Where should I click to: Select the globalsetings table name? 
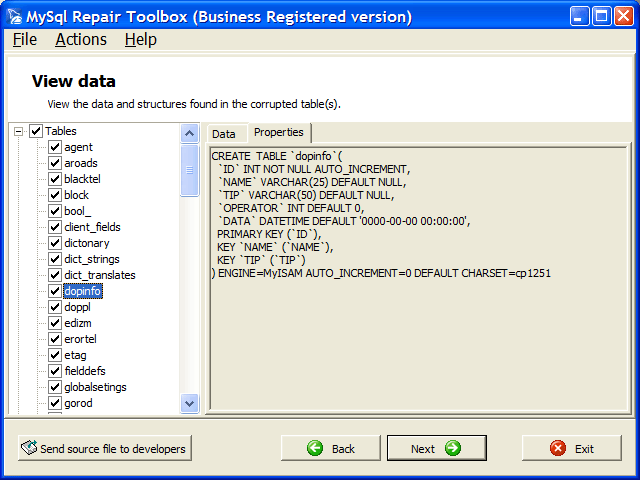96,387
